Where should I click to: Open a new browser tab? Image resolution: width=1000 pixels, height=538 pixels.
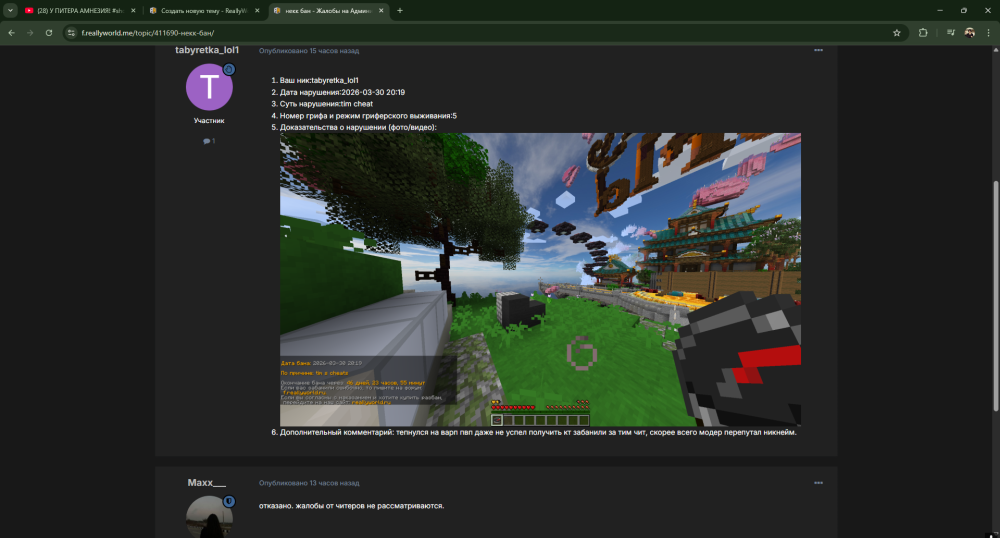point(400,11)
